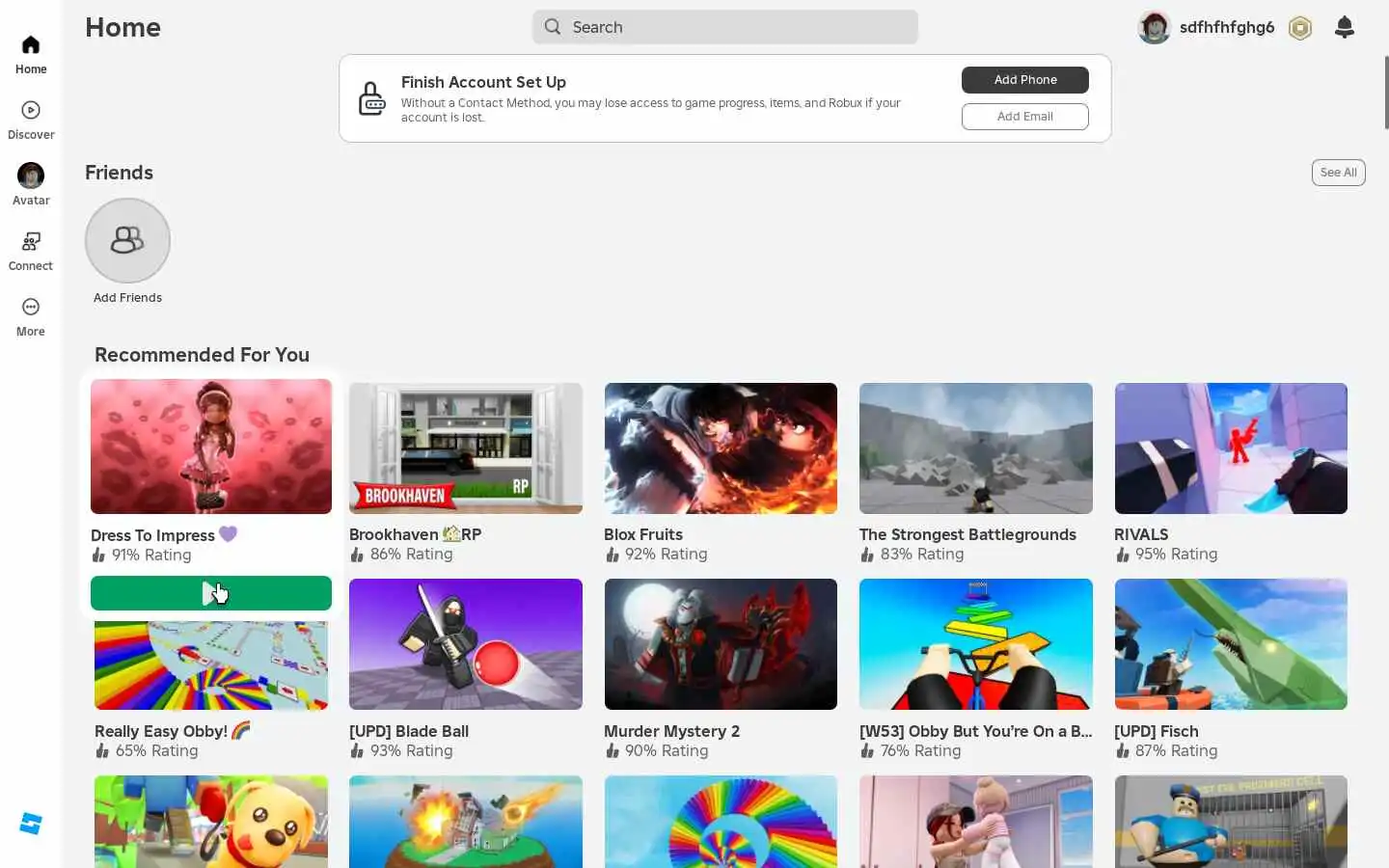Click the thumbs-up icon beside 86% Rating
The width and height of the screenshot is (1389, 868).
(357, 554)
